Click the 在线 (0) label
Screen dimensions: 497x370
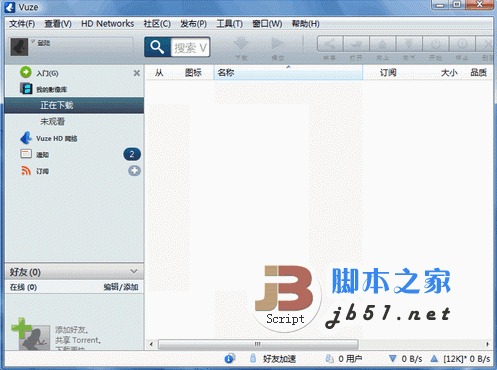coord(23,287)
